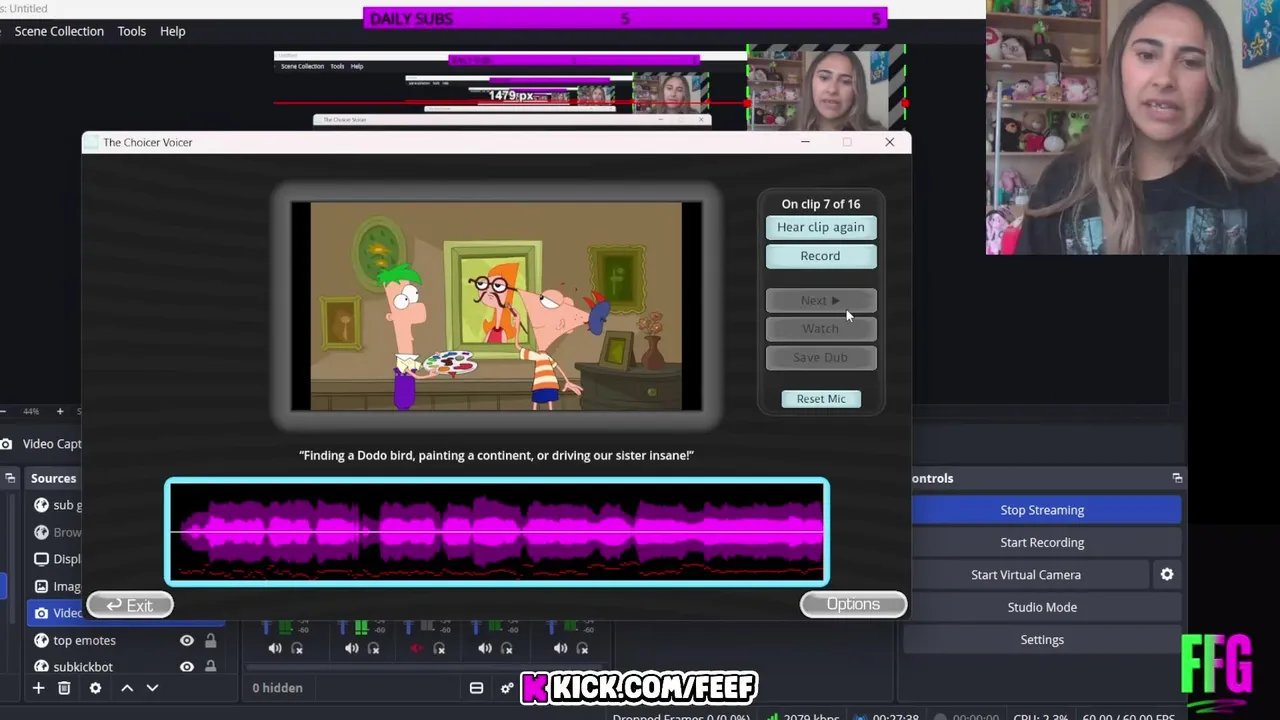Move the selected source up

127,688
